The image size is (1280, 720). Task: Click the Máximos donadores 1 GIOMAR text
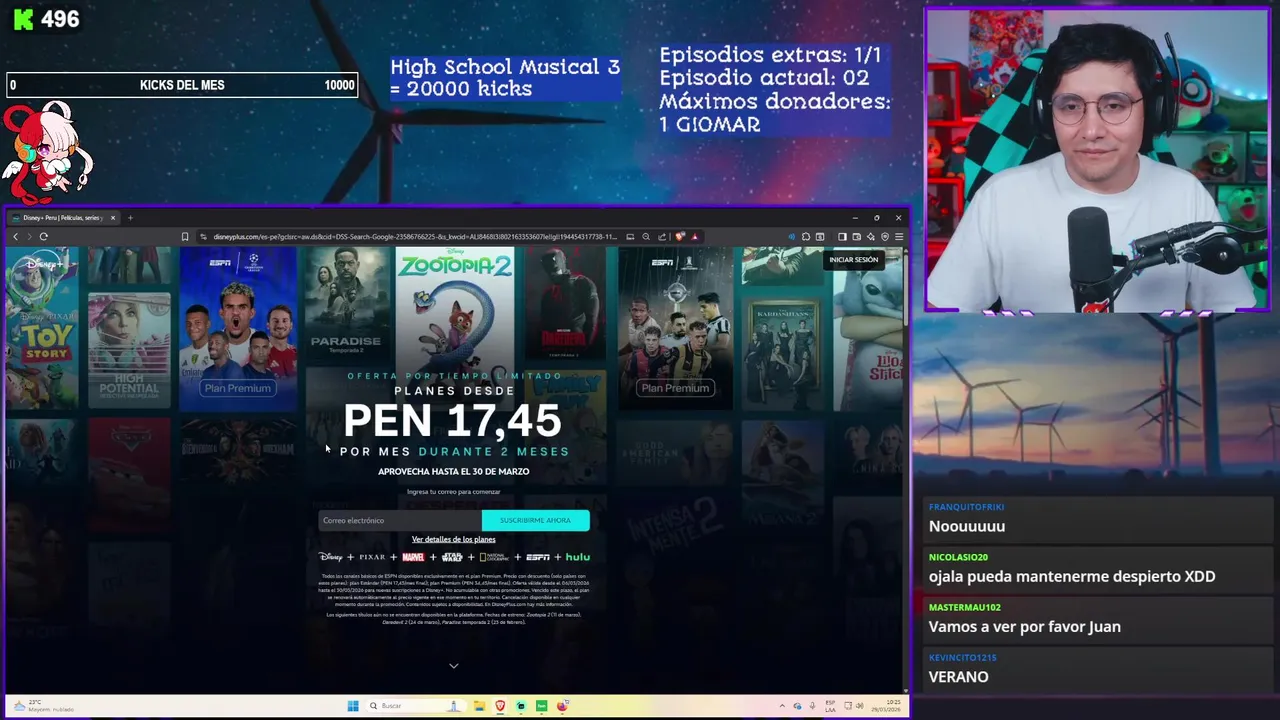coord(774,113)
